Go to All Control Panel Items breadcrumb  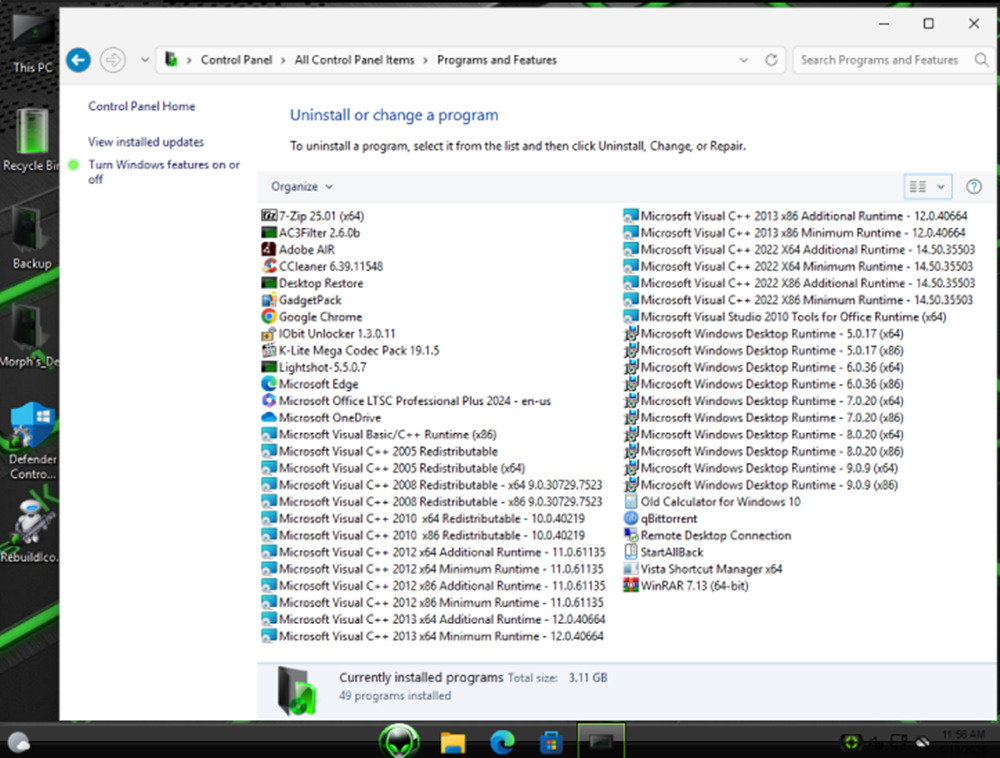354,60
